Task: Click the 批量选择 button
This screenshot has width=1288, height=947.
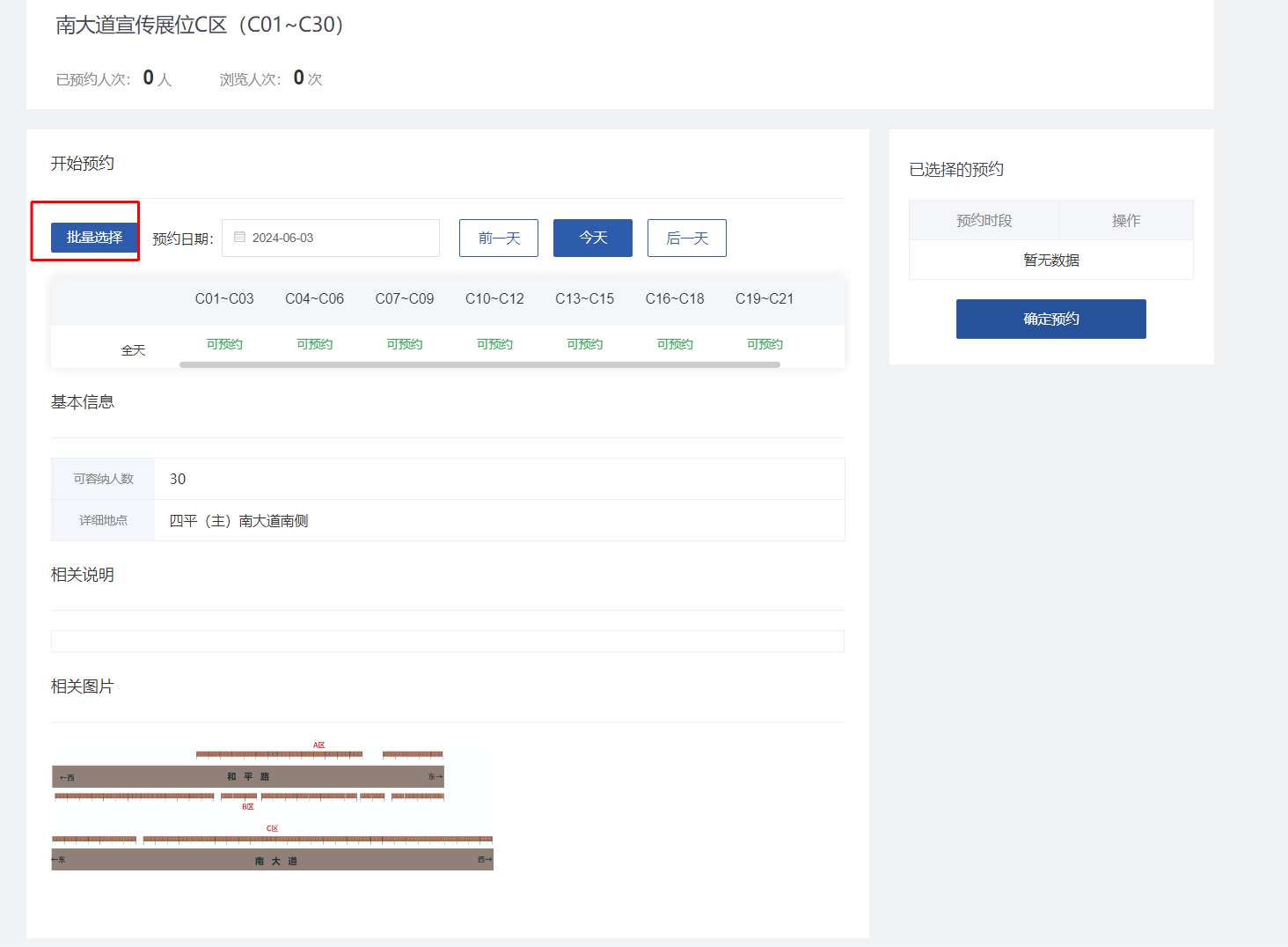Action: pyautogui.click(x=94, y=238)
